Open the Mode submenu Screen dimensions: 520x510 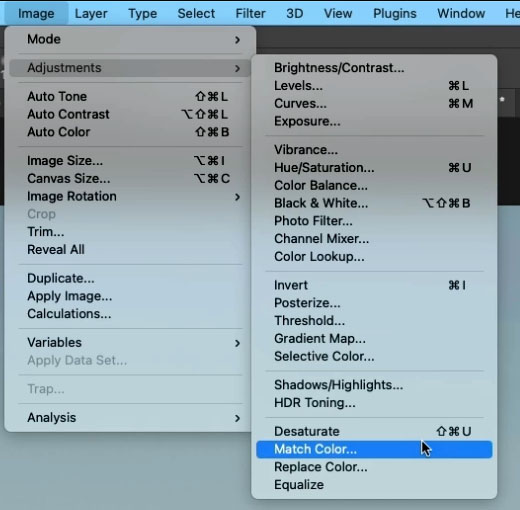130,39
